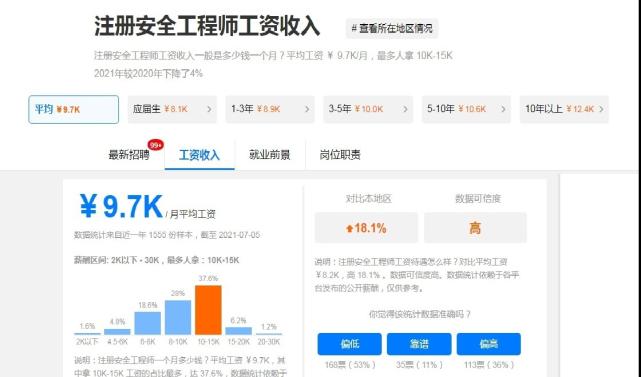Click the chevron on the 10年以上 card
The width and height of the screenshot is (641, 377).
click(x=601, y=109)
